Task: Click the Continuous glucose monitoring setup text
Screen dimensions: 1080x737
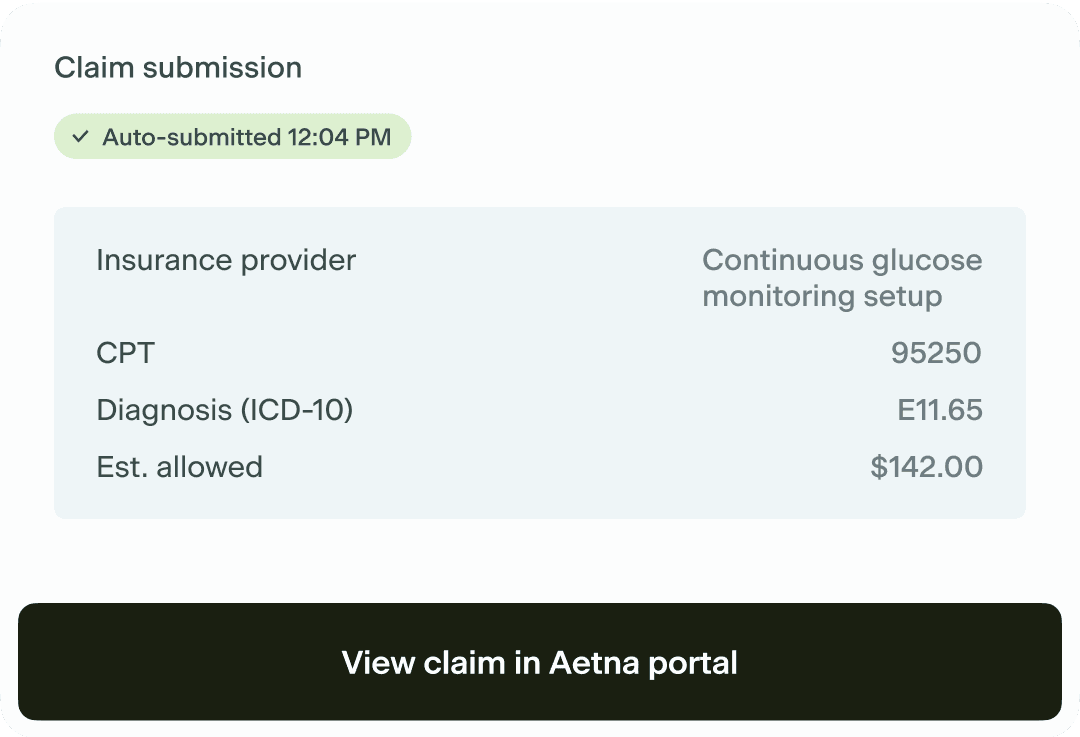Action: point(842,278)
